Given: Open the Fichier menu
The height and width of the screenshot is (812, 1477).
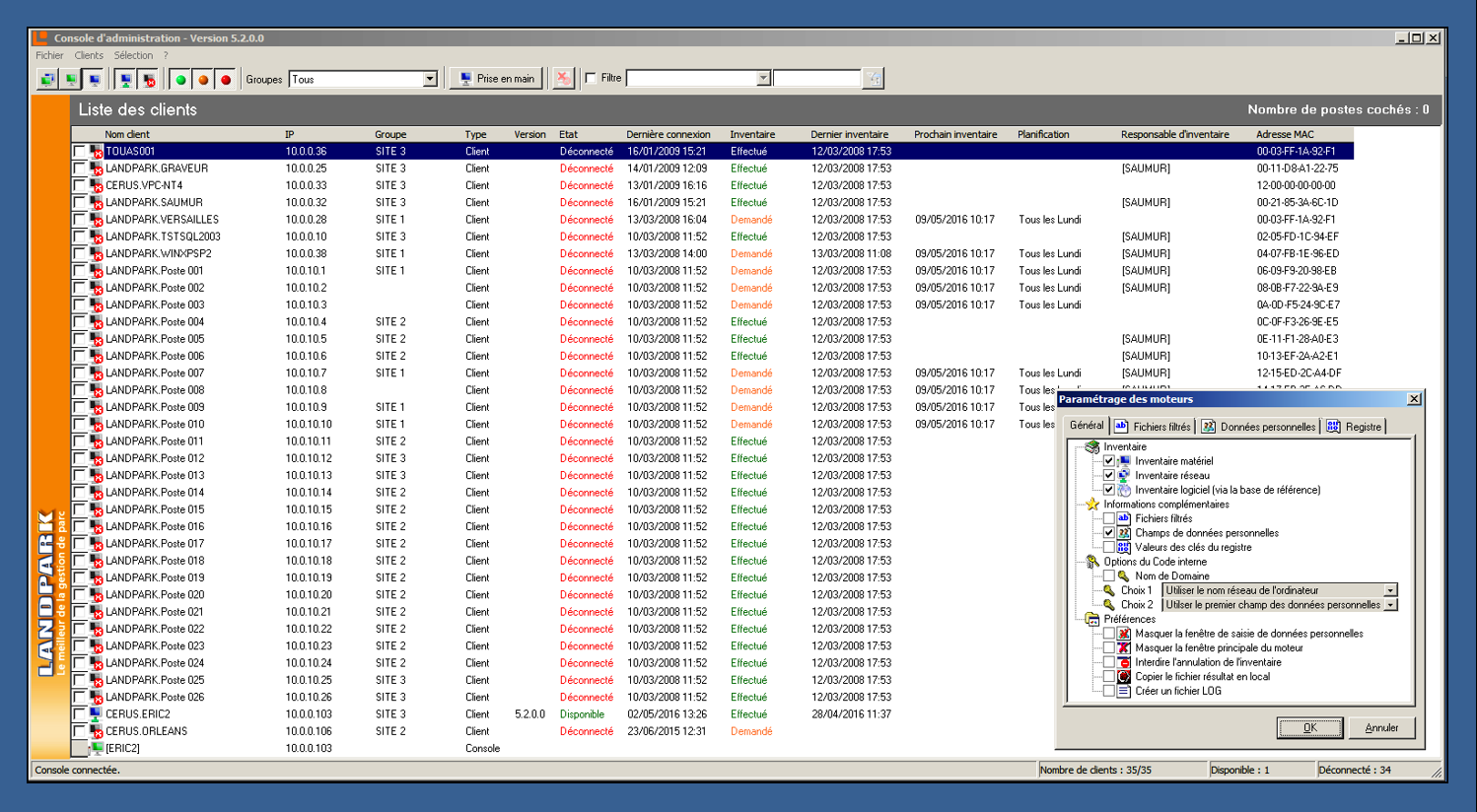Looking at the screenshot, I should click(x=49, y=56).
